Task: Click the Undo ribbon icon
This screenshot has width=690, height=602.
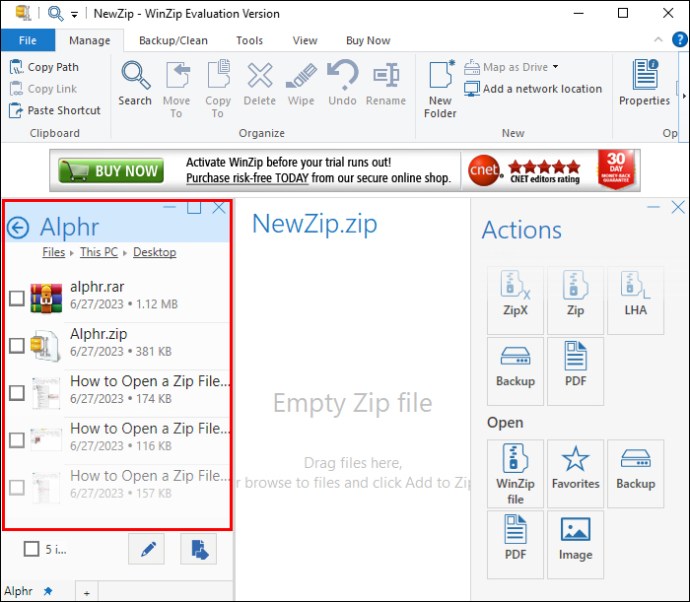Action: [x=342, y=84]
